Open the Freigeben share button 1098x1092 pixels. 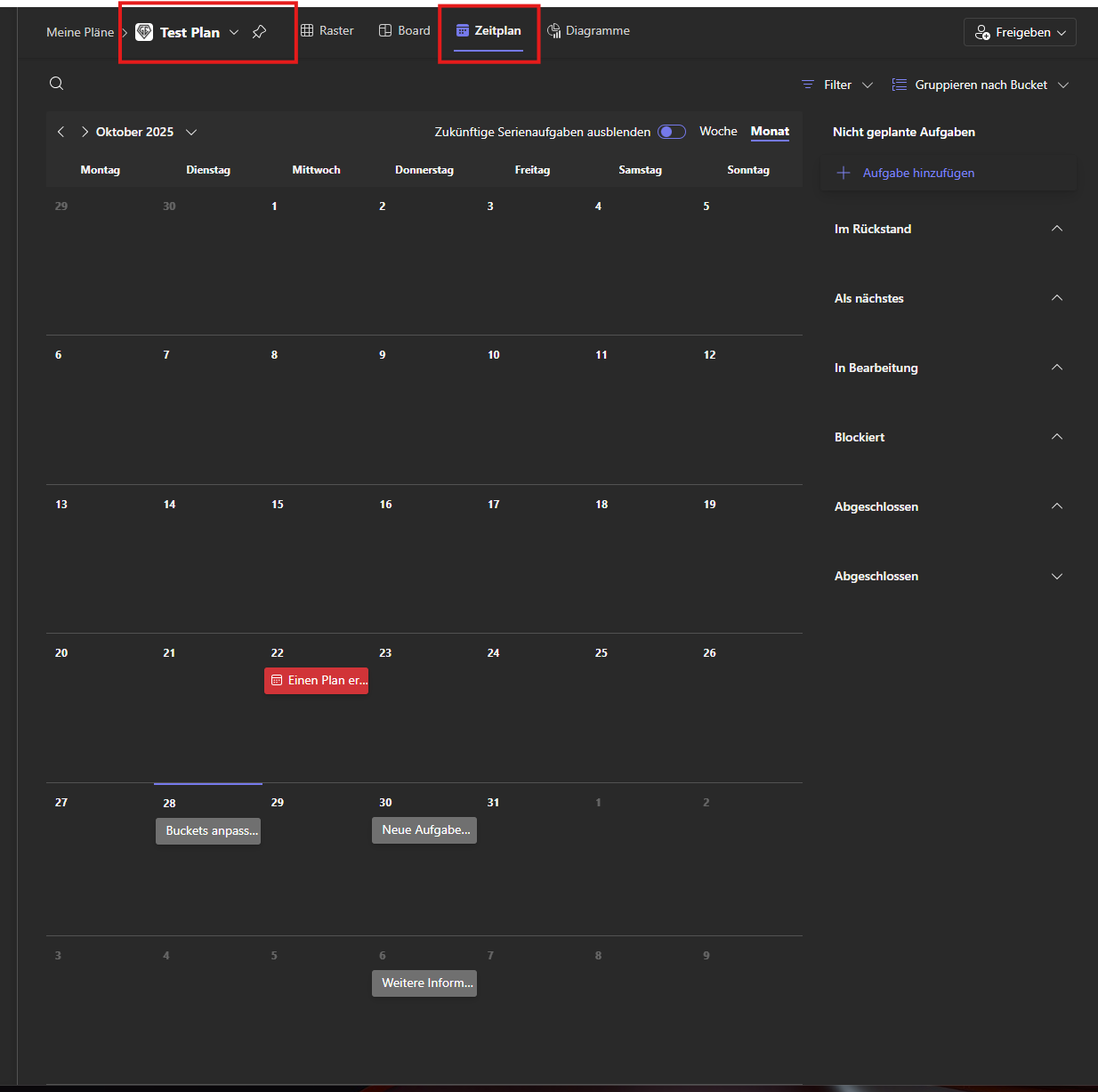pyautogui.click(x=1020, y=32)
